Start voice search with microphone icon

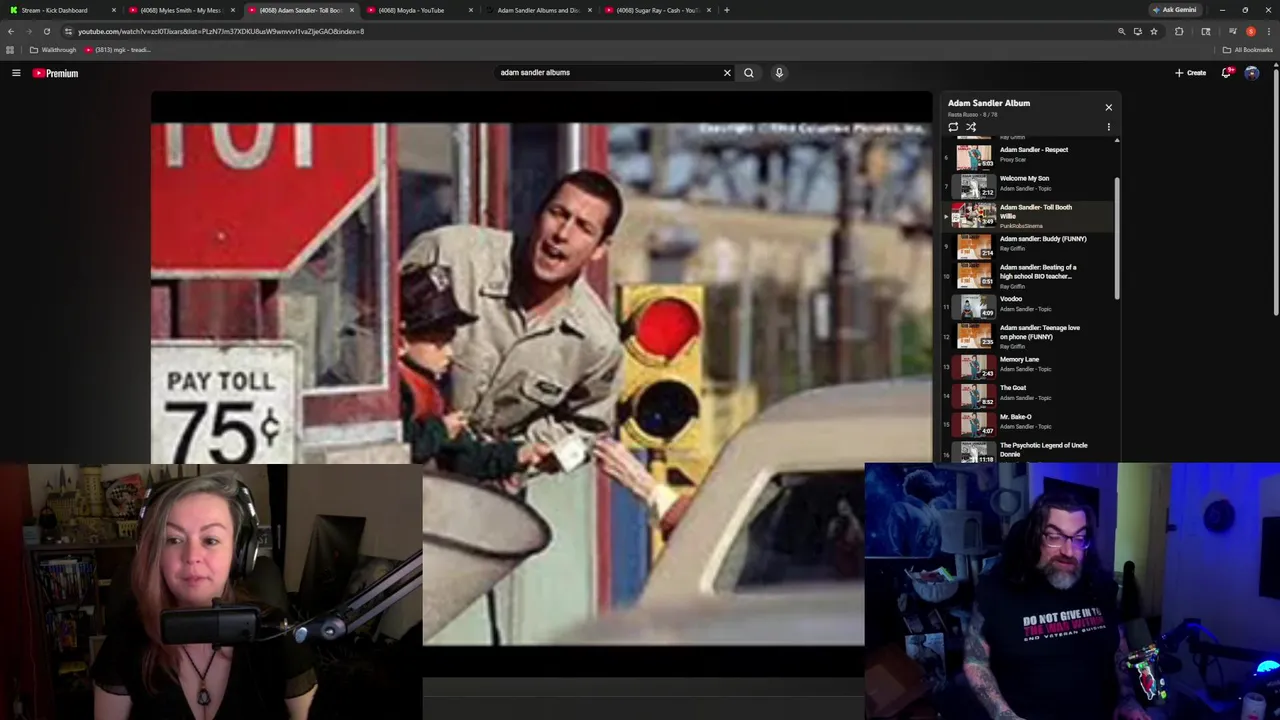(x=779, y=73)
